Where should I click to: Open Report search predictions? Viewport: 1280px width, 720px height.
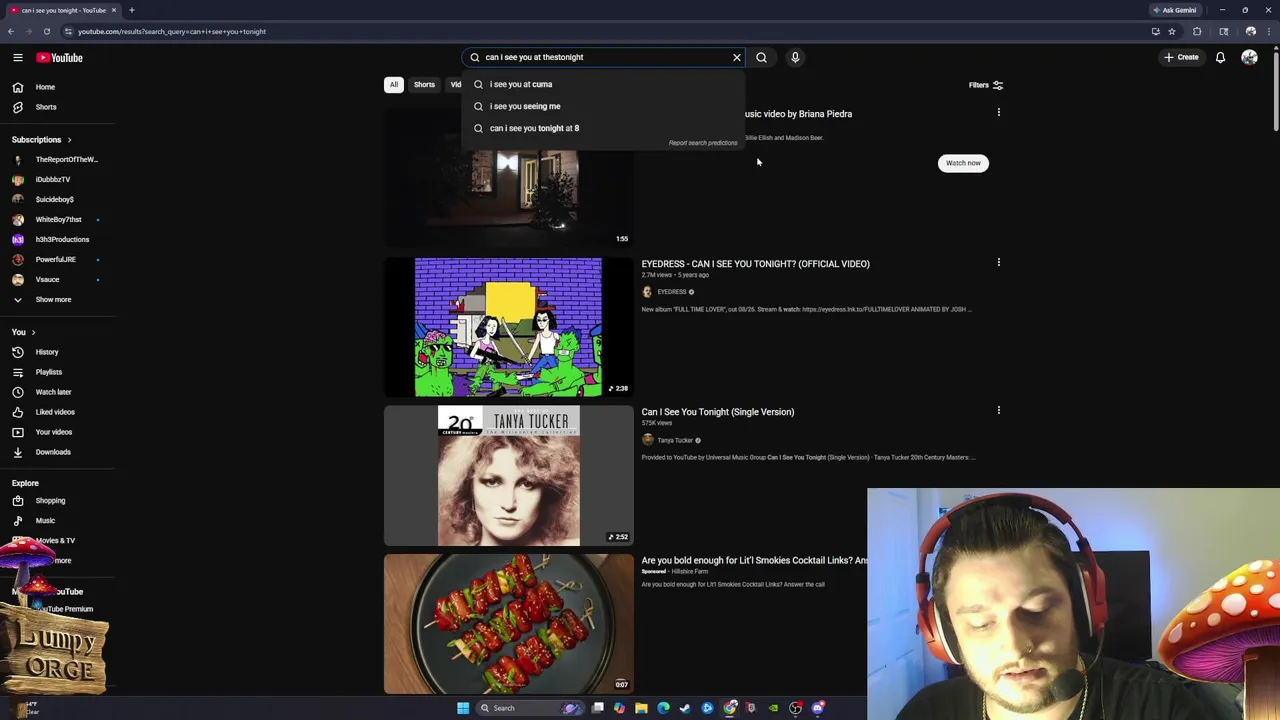[x=703, y=143]
